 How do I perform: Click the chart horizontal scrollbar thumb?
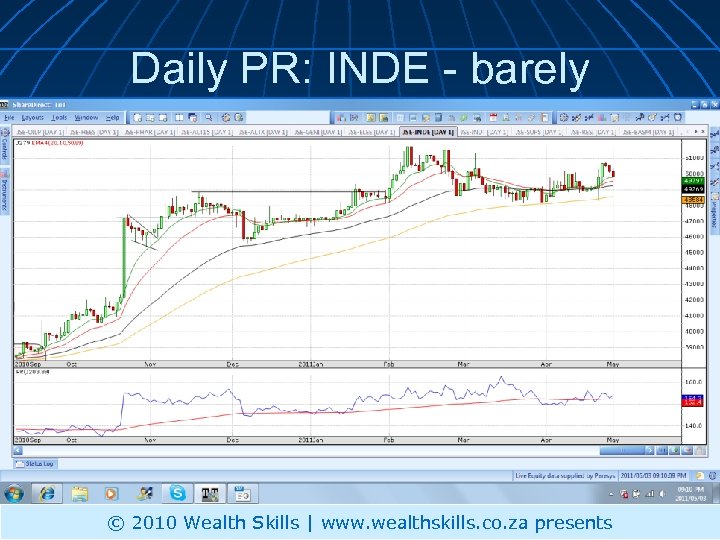pos(622,450)
